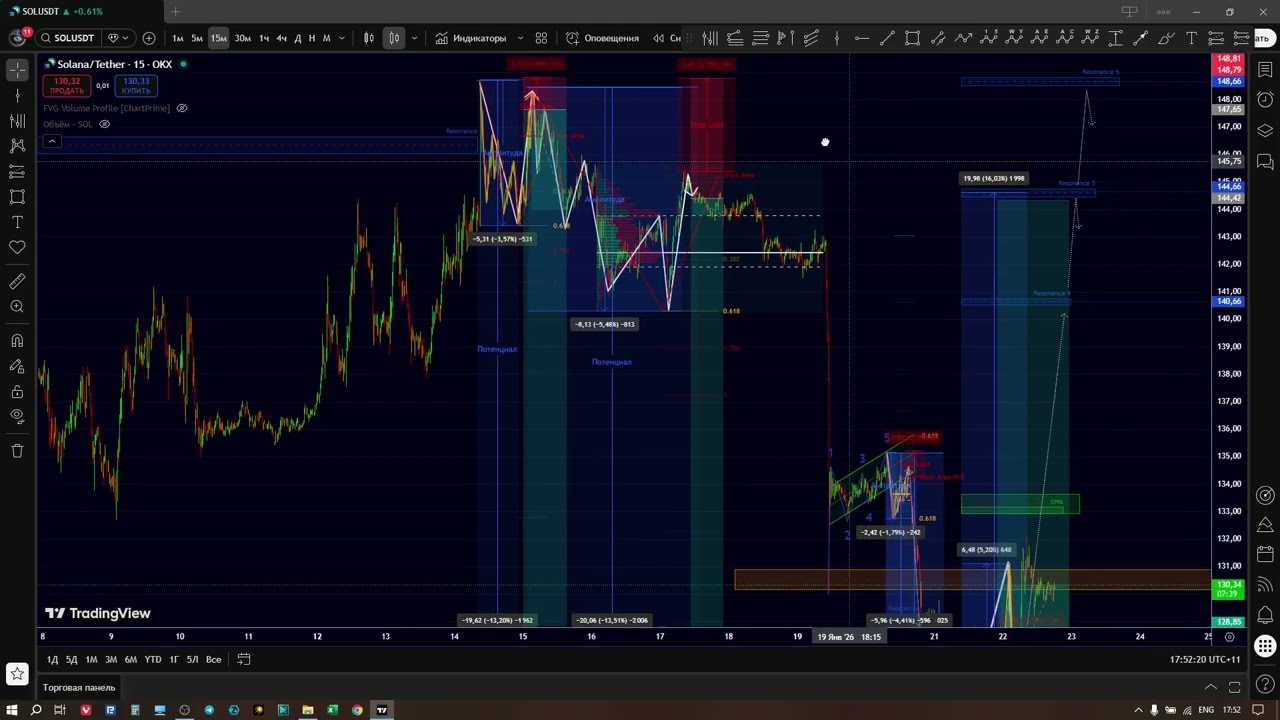
Task: Activate the zoom-in magnifier tool
Action: tap(17, 306)
